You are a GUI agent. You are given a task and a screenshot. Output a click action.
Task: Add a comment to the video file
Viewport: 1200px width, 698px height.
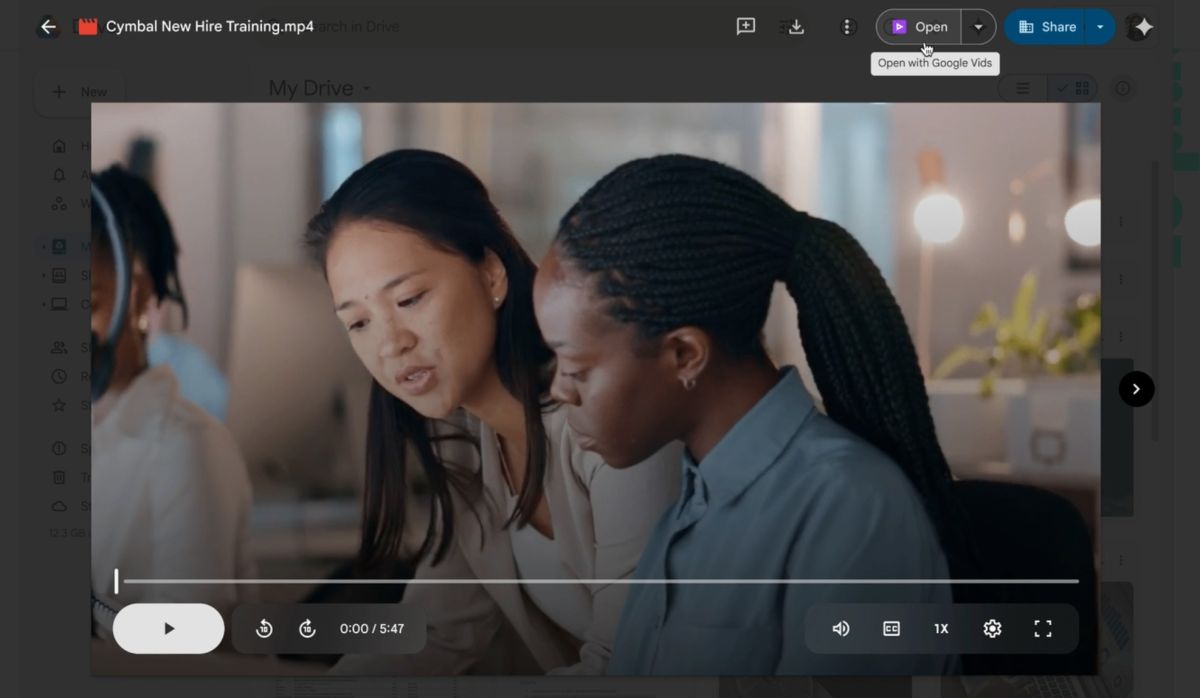tap(745, 26)
